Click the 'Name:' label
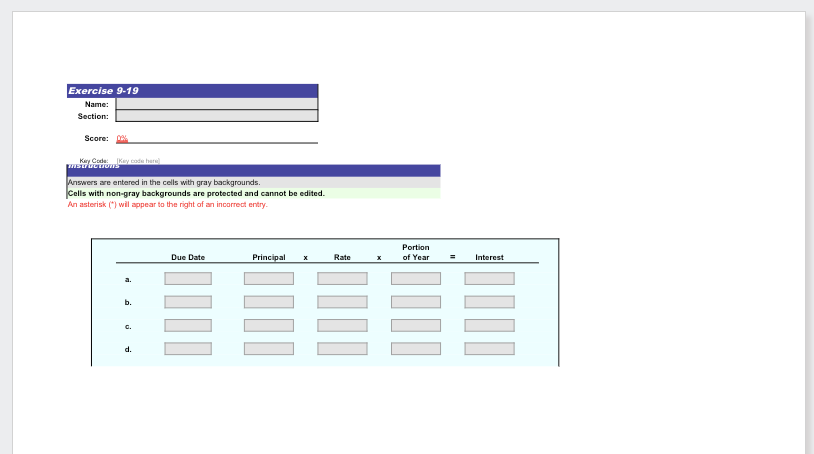Image resolution: width=814 pixels, height=454 pixels. 97,104
